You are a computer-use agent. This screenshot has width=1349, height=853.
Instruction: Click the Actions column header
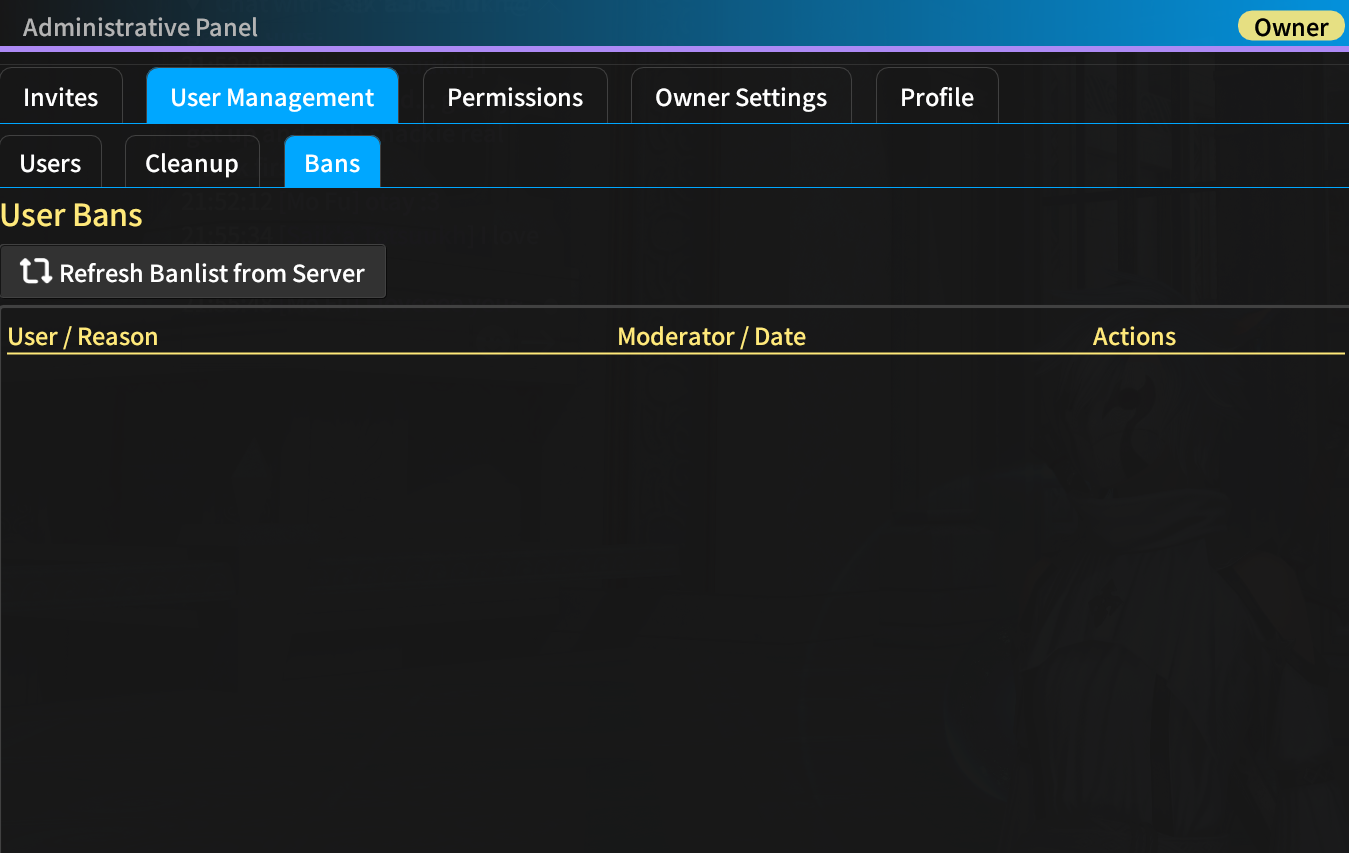1134,337
